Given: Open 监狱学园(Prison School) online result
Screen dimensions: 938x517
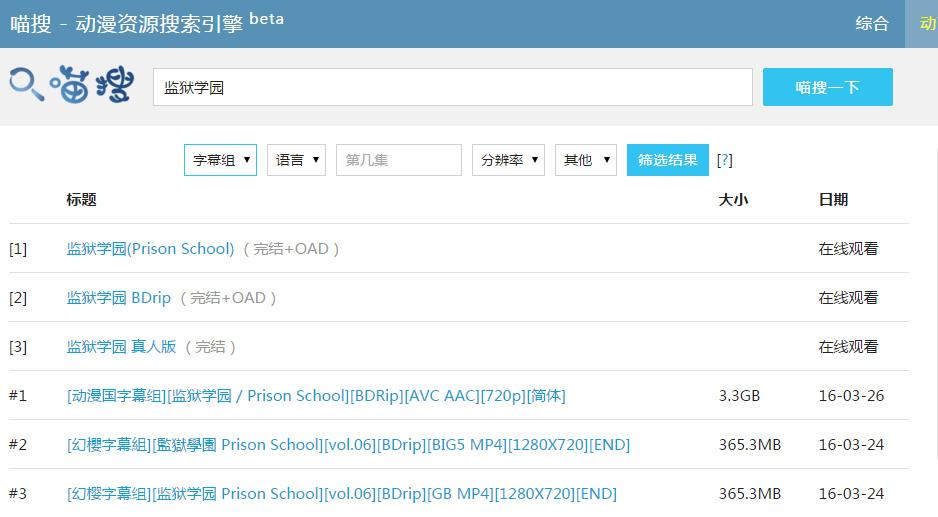Looking at the screenshot, I should point(150,248).
